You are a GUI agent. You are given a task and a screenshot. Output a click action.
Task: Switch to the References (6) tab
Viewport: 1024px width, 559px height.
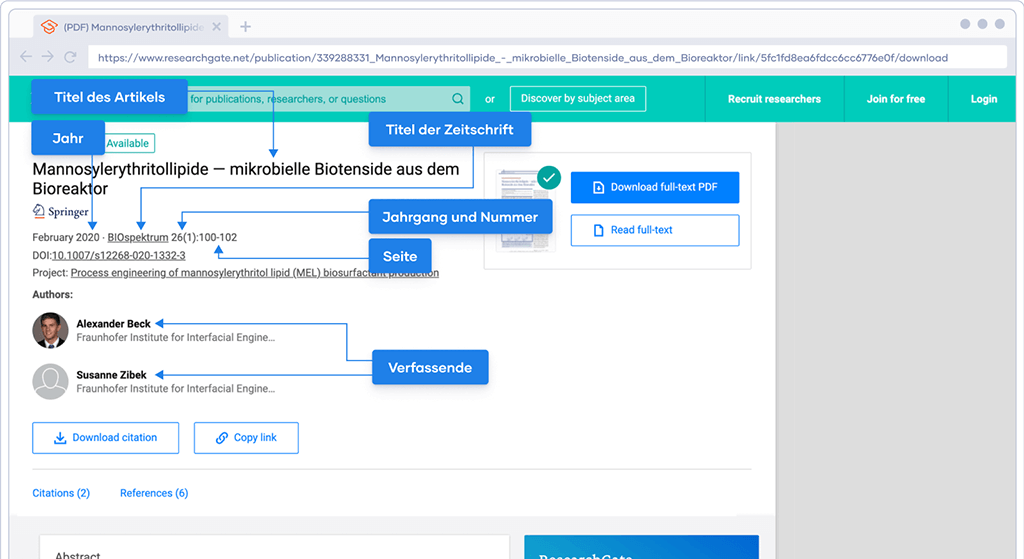coord(154,493)
